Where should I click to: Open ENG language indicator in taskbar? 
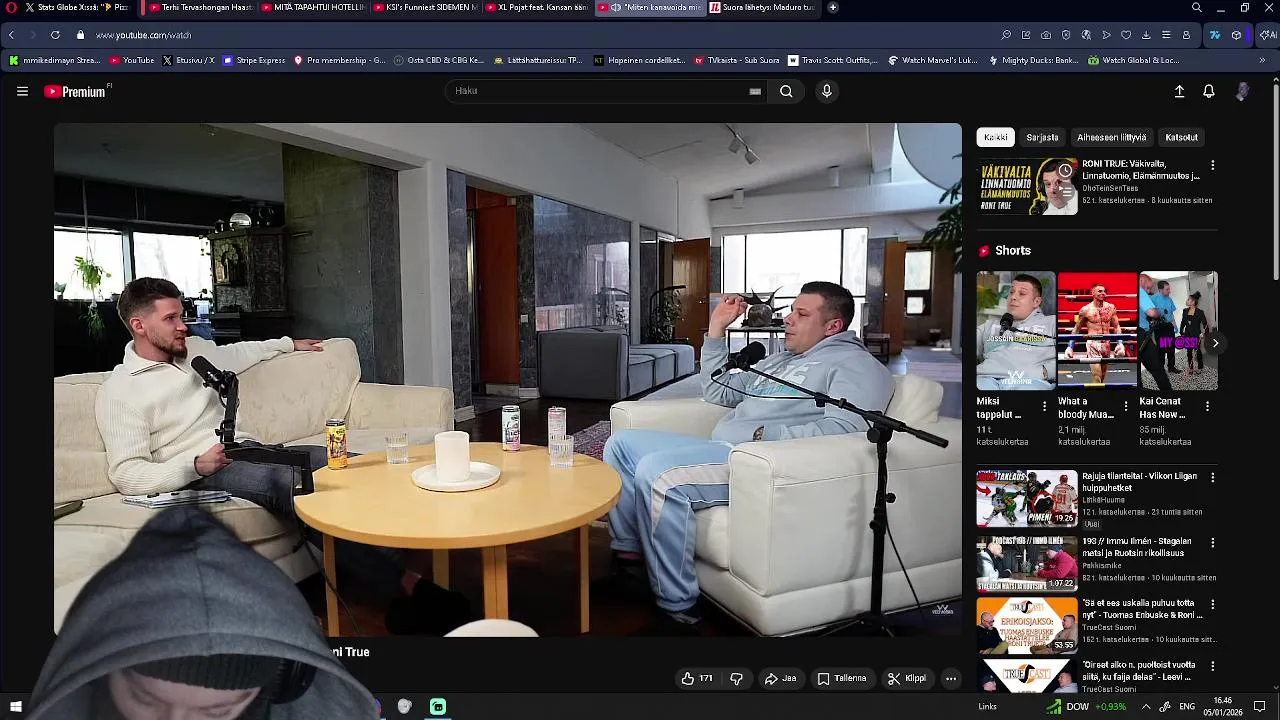click(1187, 707)
